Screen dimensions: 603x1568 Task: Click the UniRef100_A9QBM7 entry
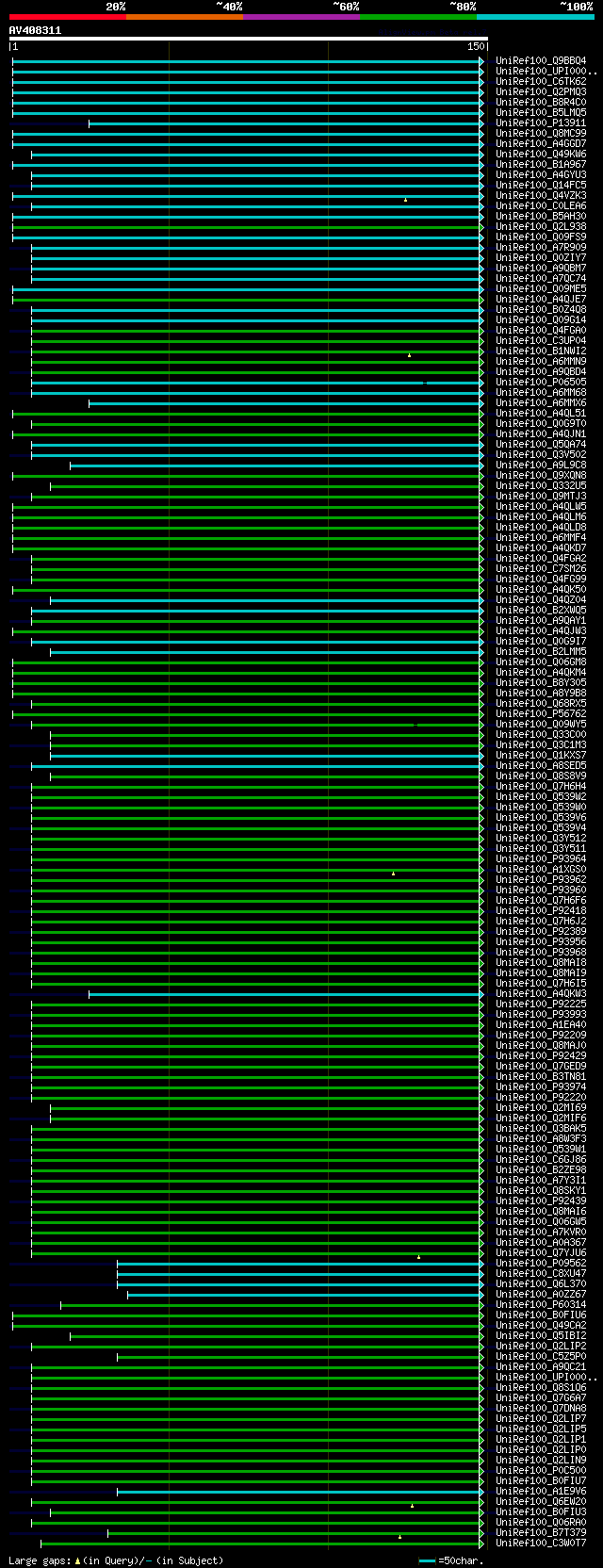(x=541, y=269)
